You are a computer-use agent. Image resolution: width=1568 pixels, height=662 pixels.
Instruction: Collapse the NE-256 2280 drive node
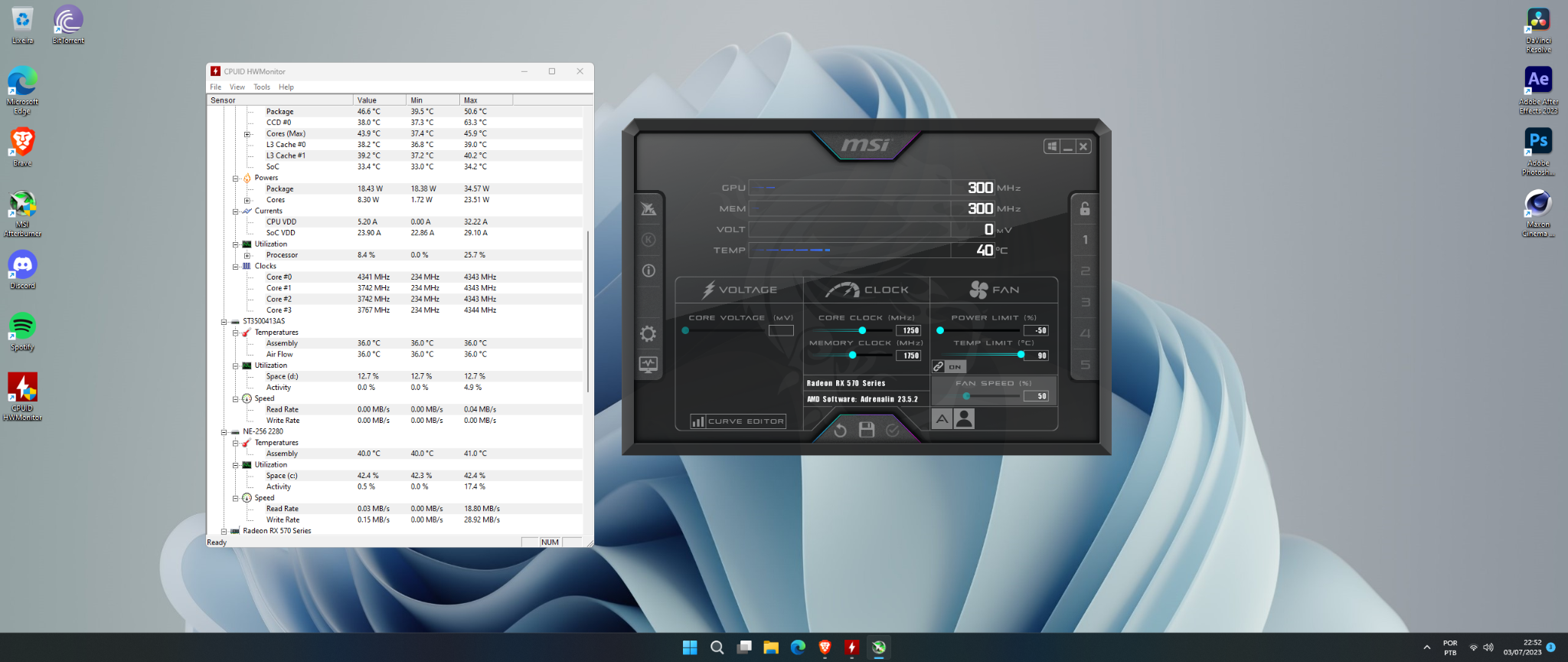point(224,432)
